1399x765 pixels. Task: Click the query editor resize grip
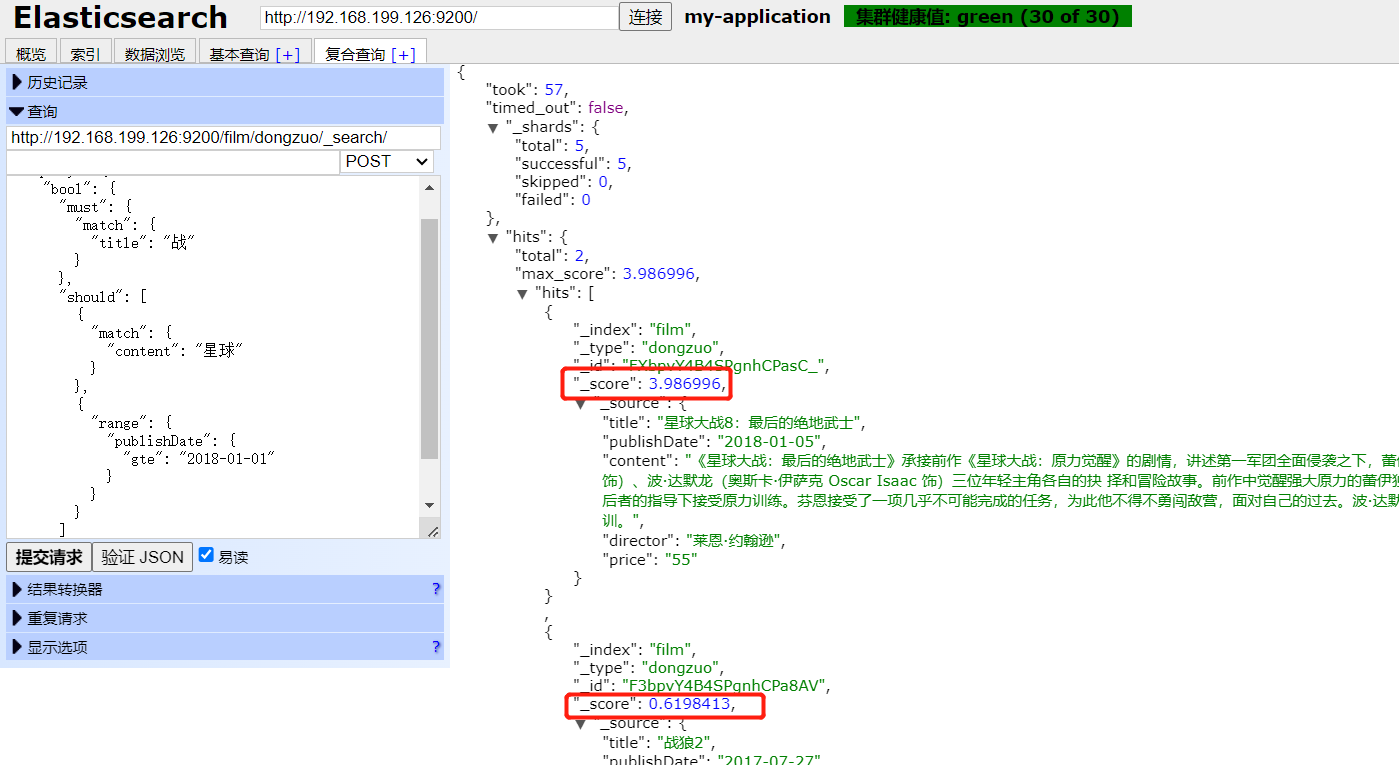pyautogui.click(x=432, y=532)
